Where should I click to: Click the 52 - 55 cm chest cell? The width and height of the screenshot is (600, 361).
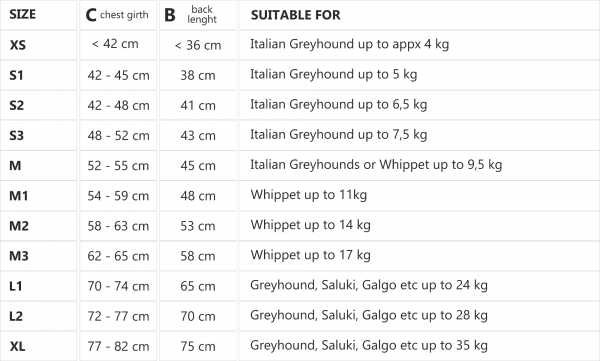[118, 166]
